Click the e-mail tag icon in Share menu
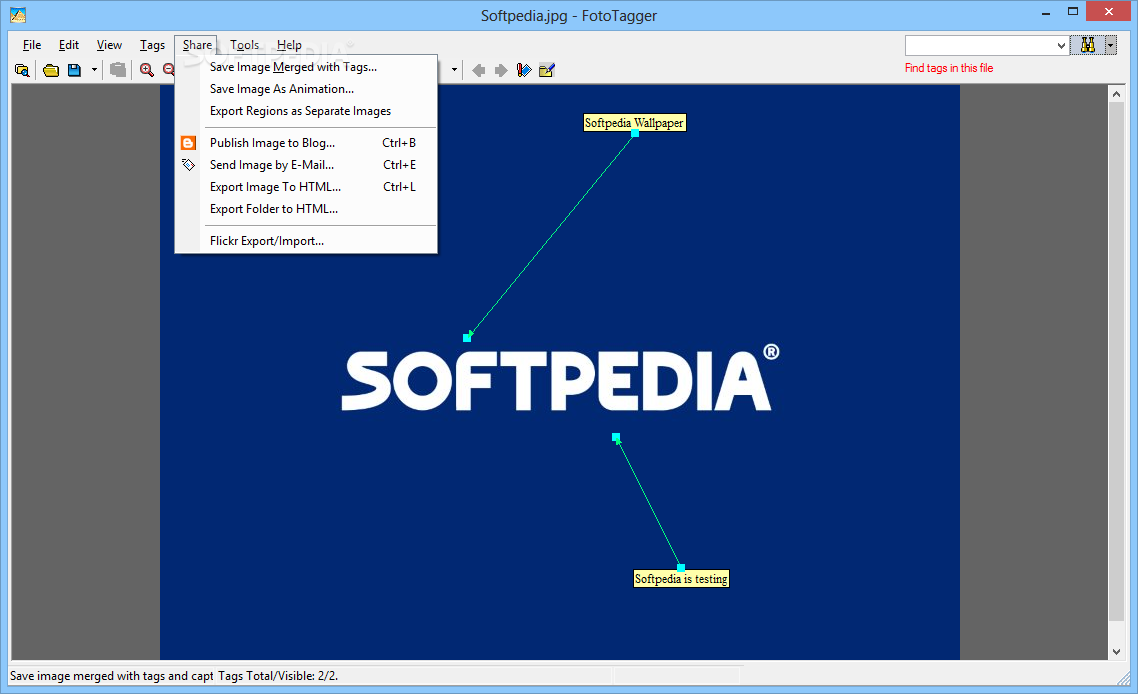1138x694 pixels. tap(188, 165)
